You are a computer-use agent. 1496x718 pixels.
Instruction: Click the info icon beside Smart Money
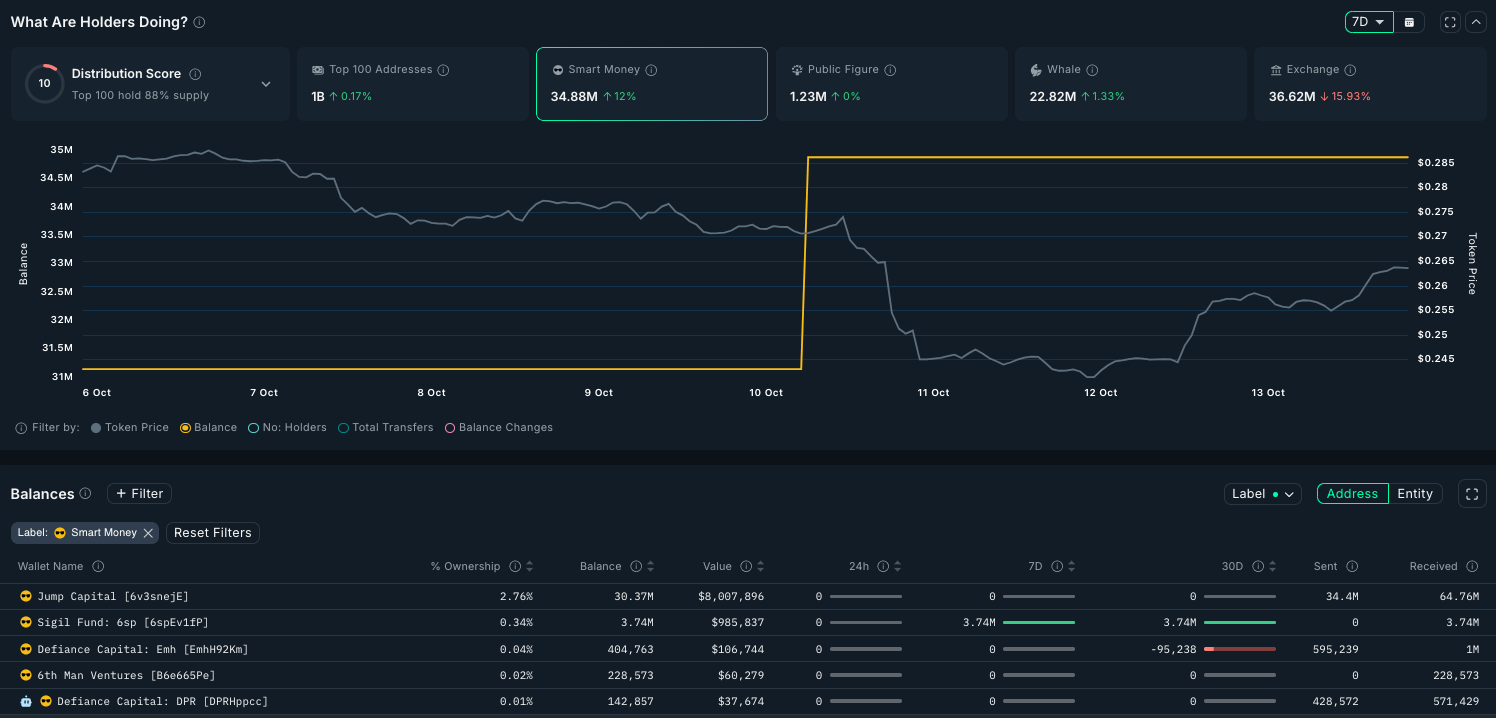651,70
